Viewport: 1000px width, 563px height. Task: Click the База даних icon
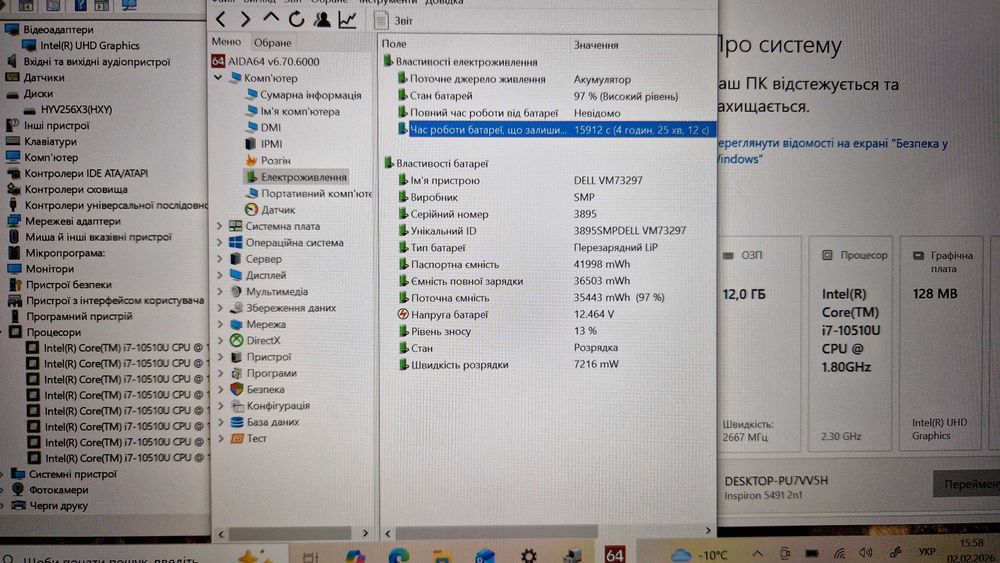(x=237, y=422)
